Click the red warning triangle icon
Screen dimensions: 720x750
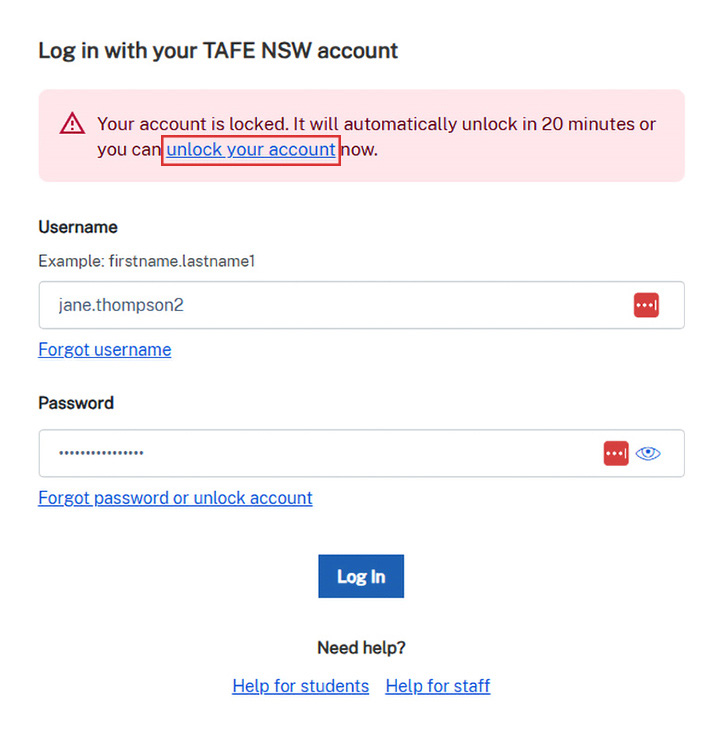pyautogui.click(x=72, y=124)
